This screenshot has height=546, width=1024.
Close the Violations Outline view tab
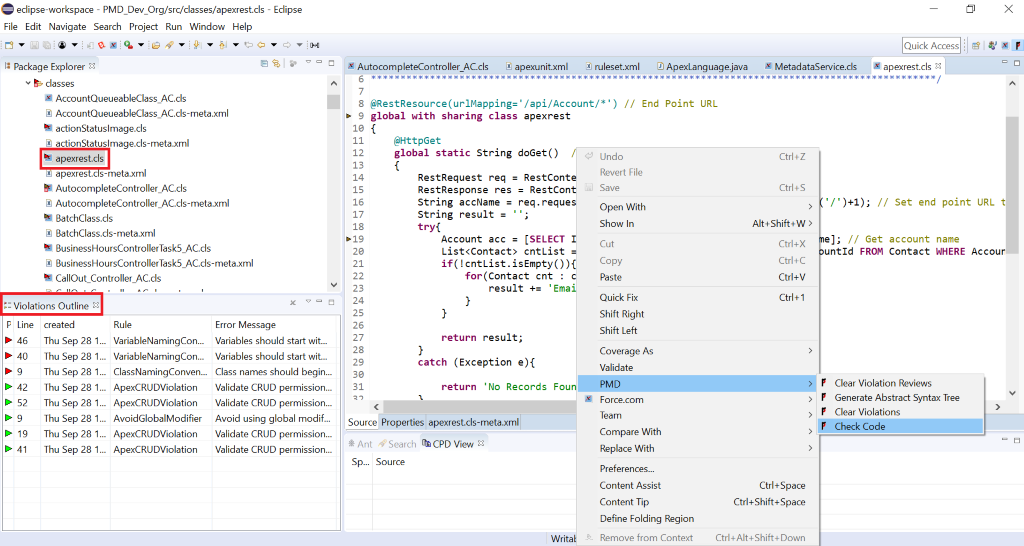coord(96,305)
